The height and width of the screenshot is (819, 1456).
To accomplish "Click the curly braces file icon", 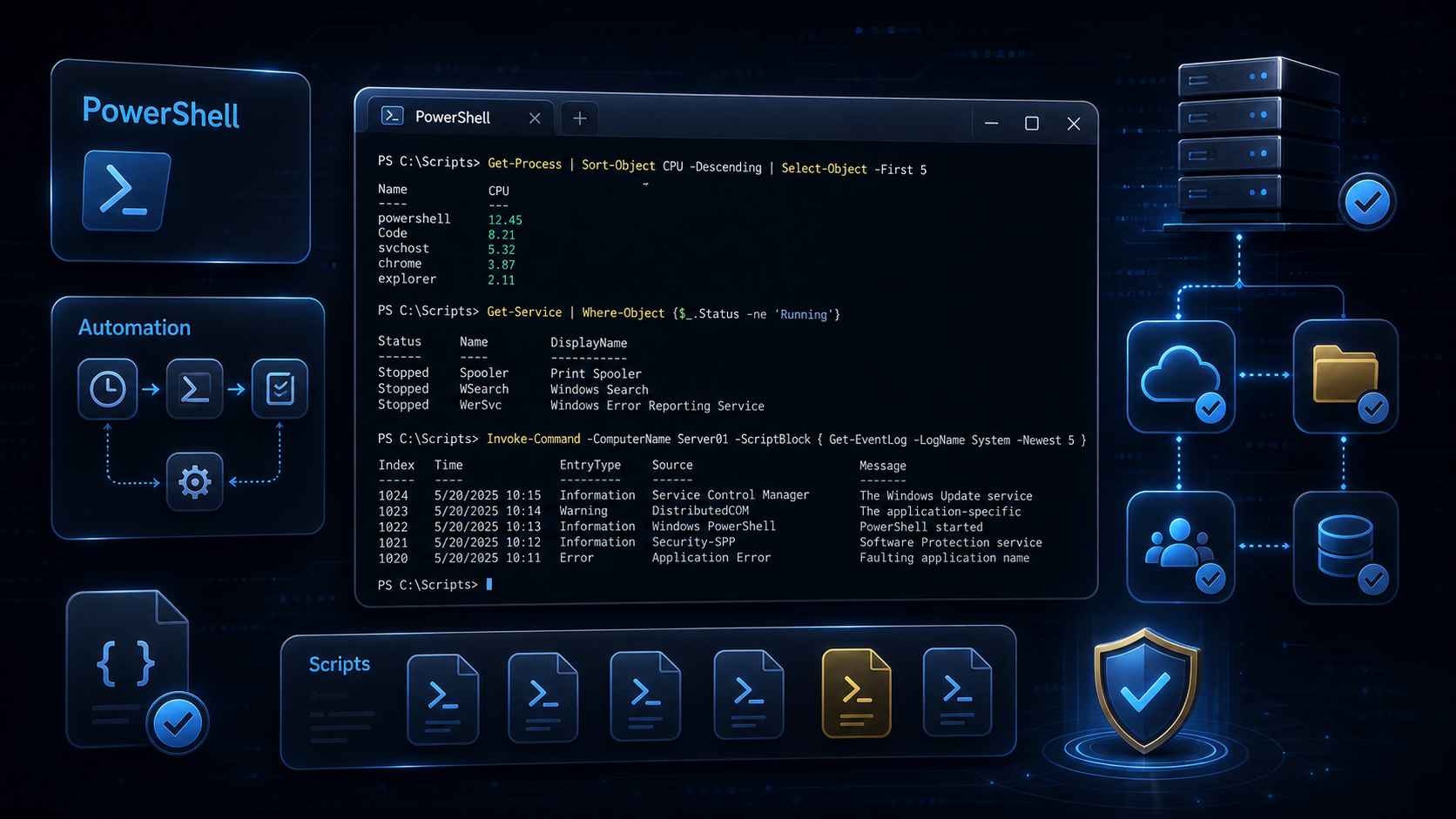I will (x=127, y=668).
